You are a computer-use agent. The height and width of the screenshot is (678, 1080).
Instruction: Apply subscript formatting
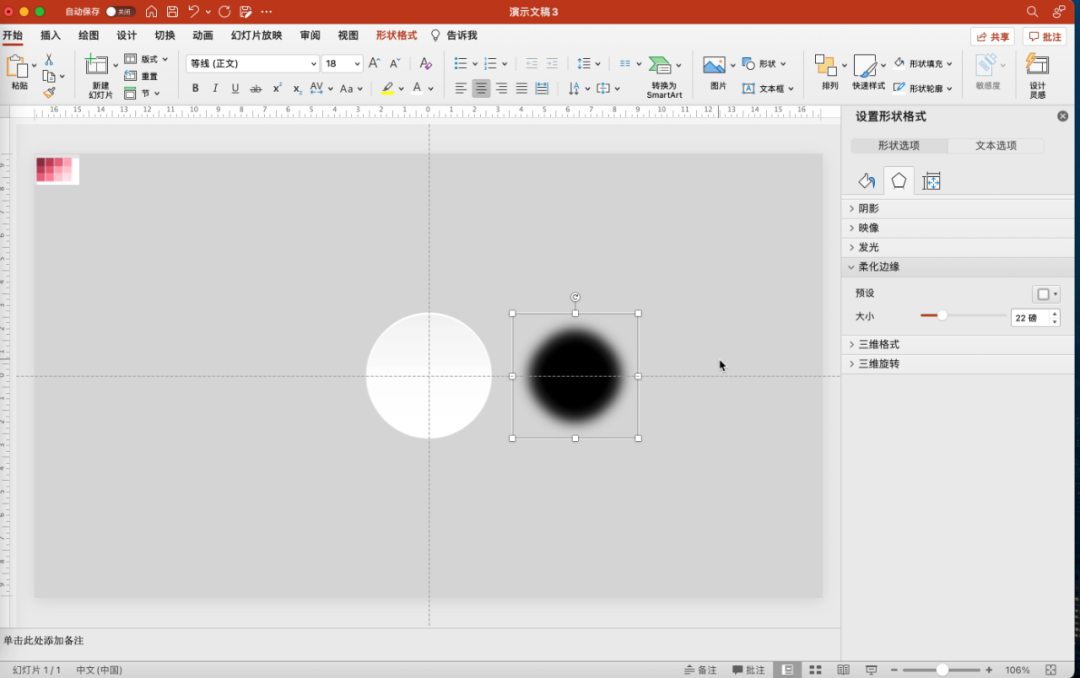click(297, 88)
